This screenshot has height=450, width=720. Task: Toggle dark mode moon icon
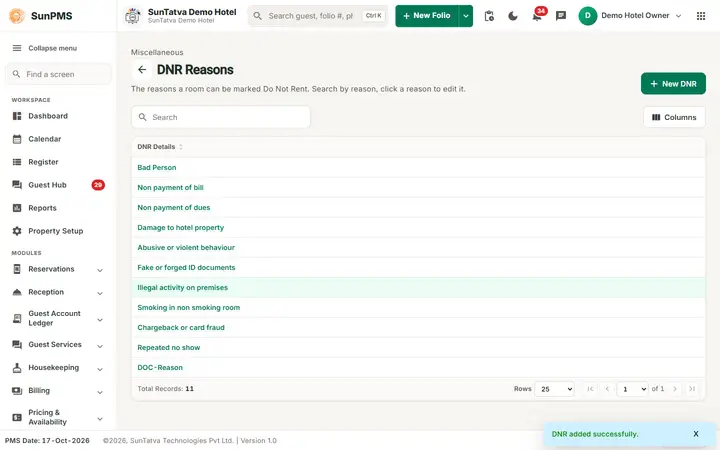513,16
